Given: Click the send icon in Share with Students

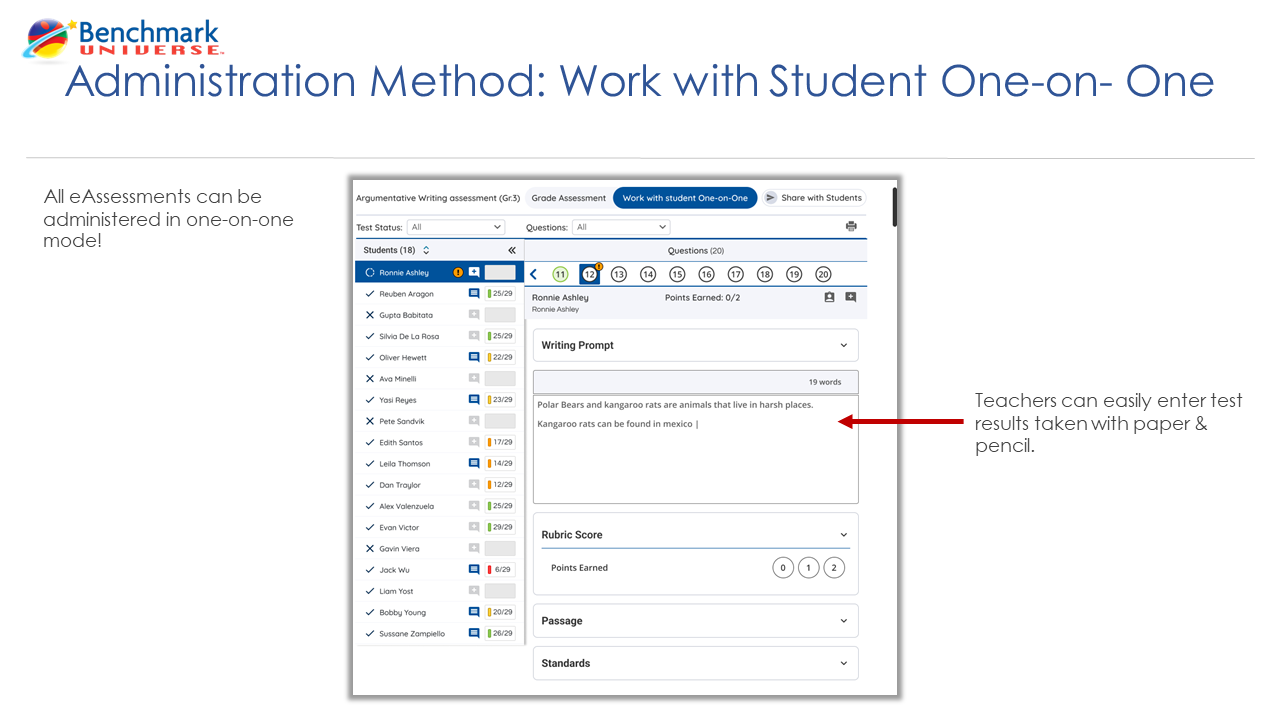Looking at the screenshot, I should click(770, 198).
